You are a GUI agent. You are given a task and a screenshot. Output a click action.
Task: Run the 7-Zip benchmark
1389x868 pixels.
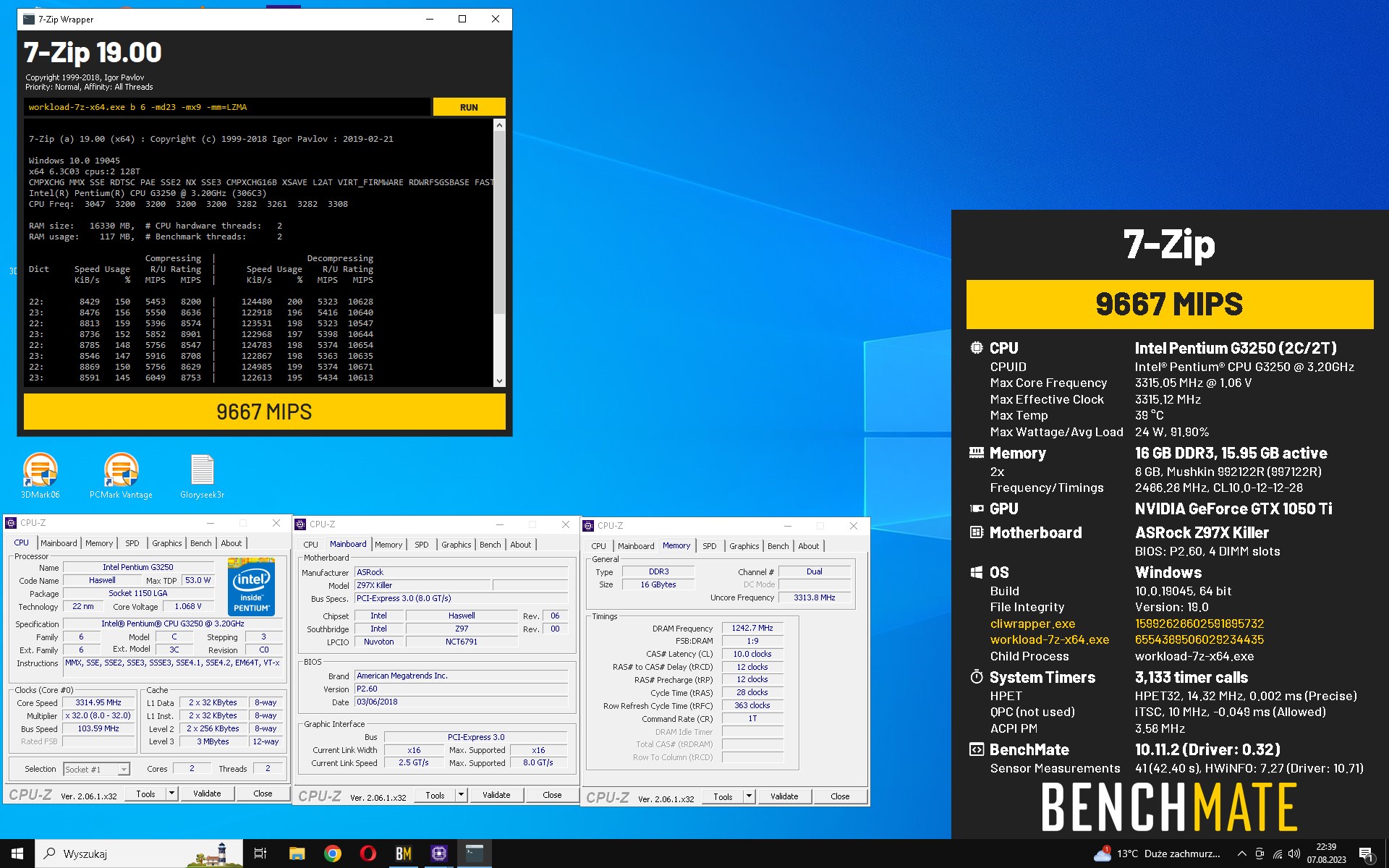pos(469,107)
